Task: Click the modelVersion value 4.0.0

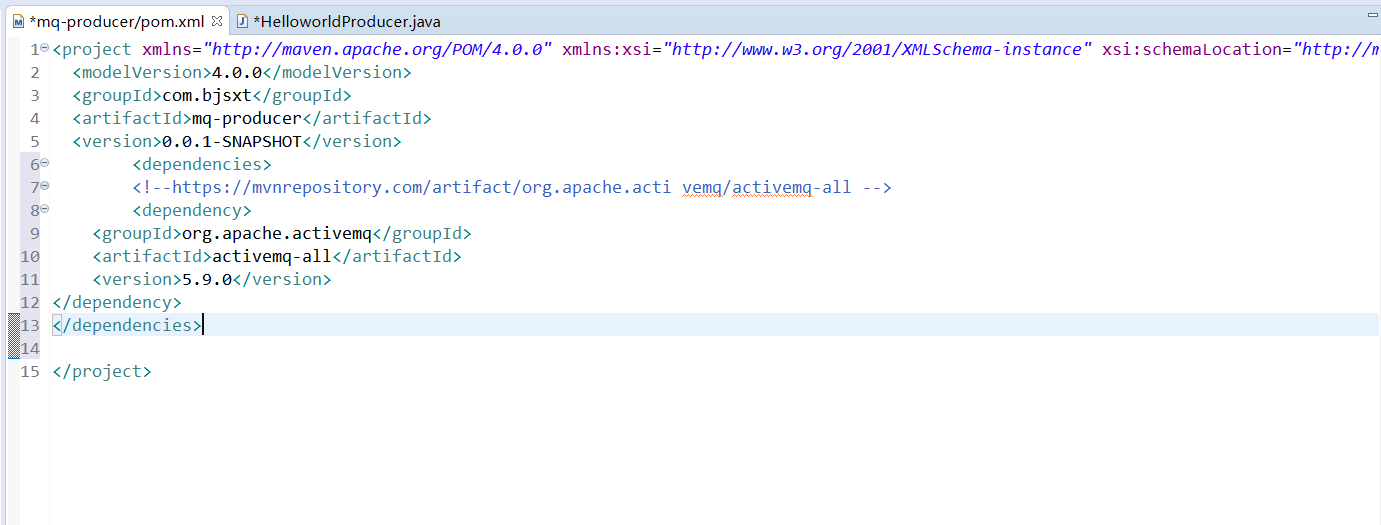Action: pos(237,72)
